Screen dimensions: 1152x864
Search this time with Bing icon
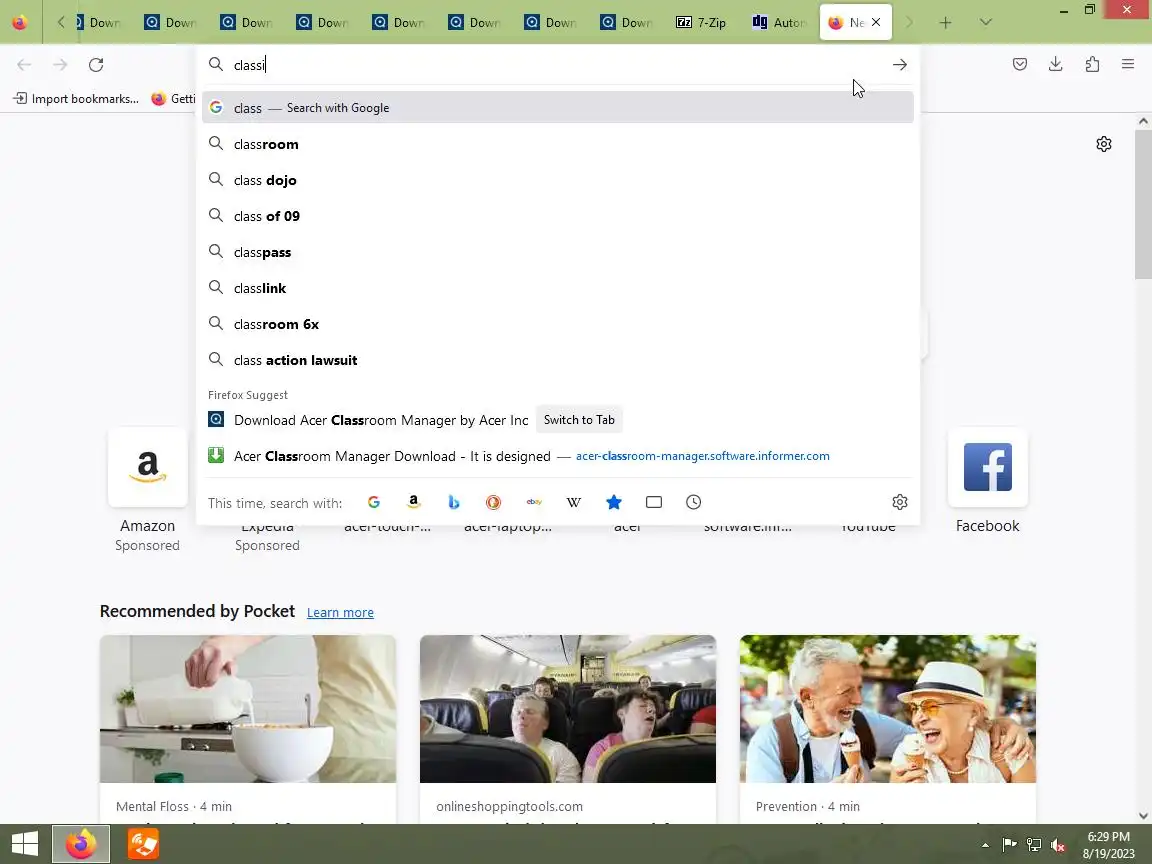[x=453, y=503]
